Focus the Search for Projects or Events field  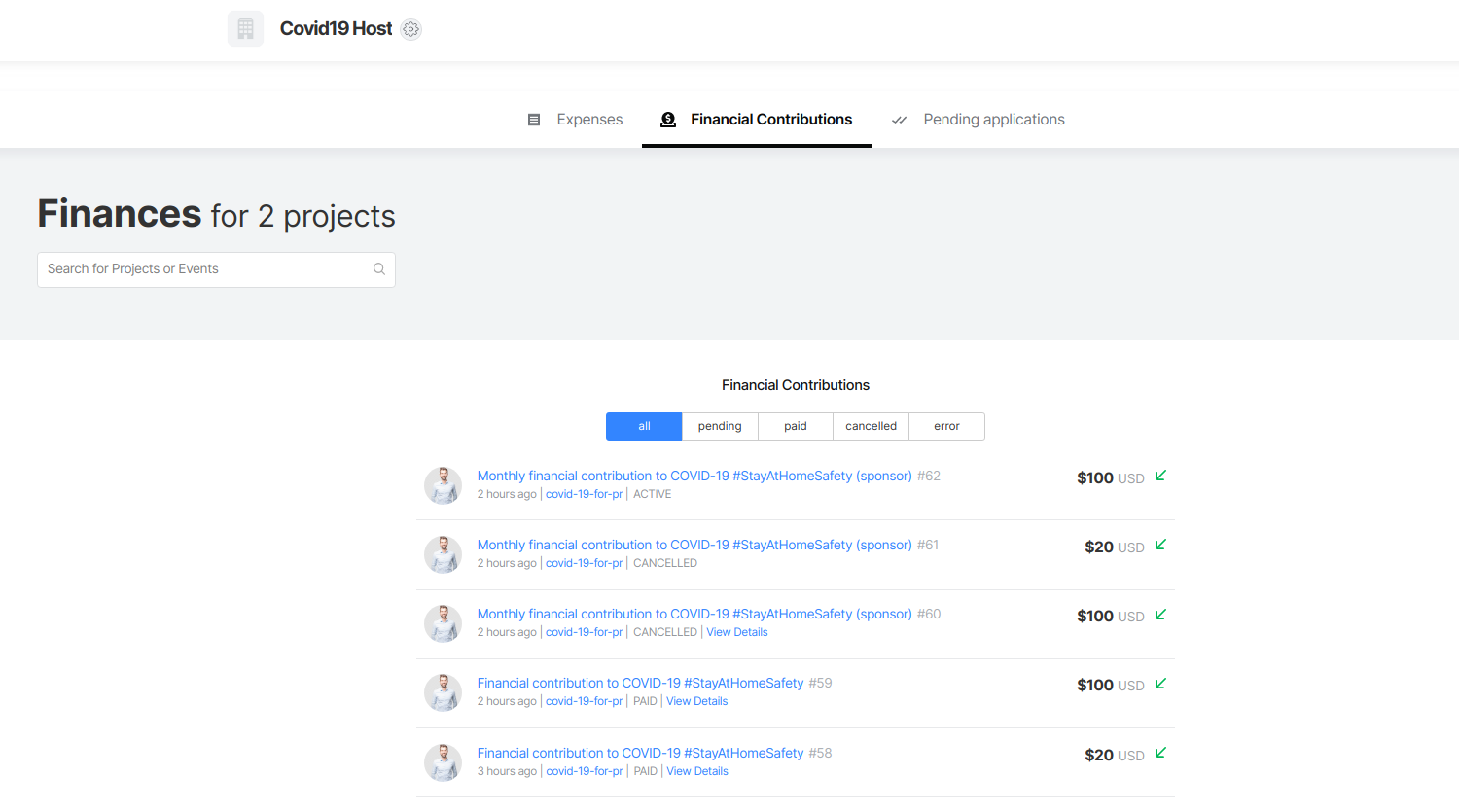(x=204, y=269)
